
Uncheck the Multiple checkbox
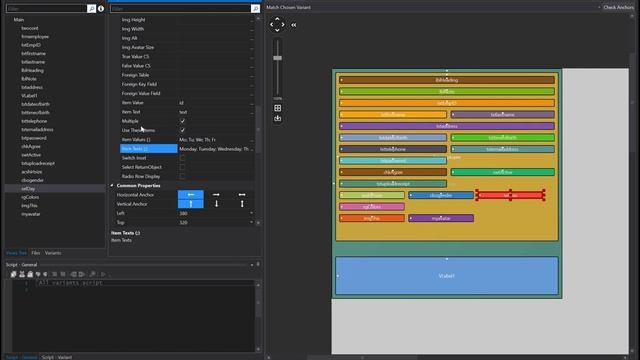[182, 121]
